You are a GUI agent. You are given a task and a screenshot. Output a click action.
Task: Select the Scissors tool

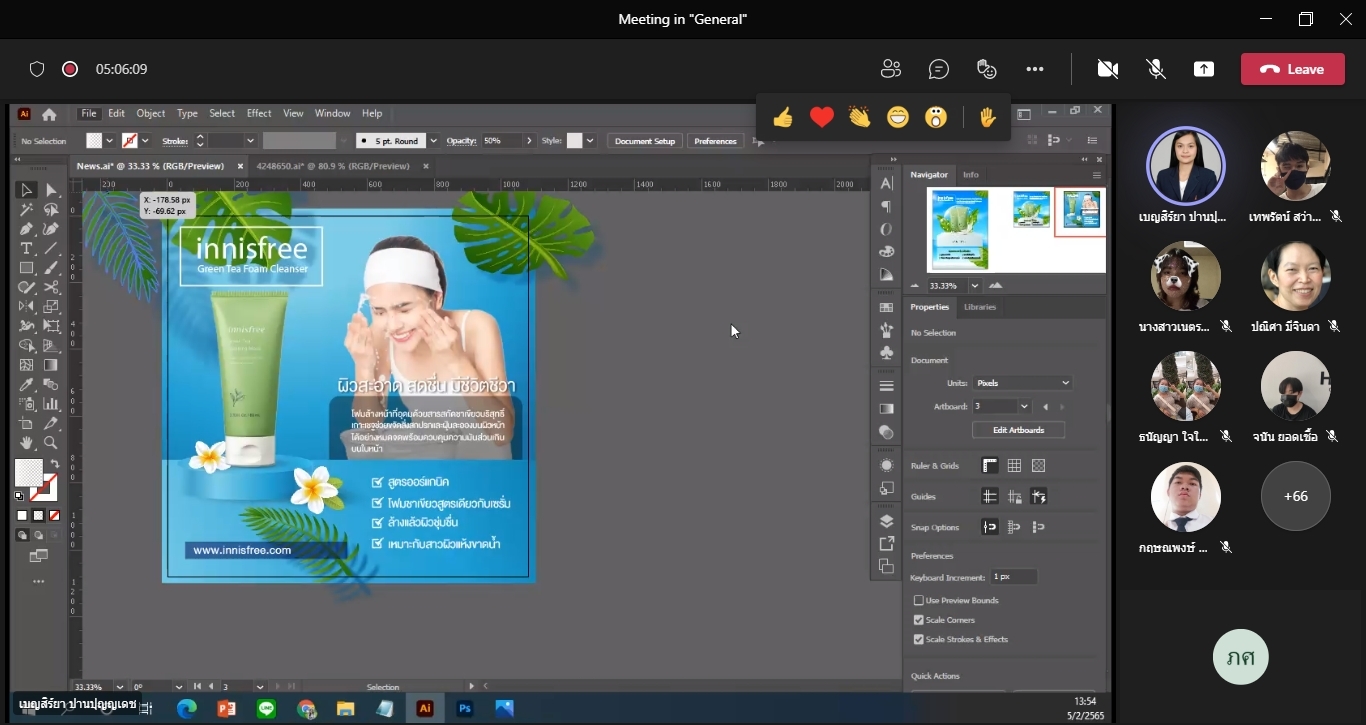(51, 287)
